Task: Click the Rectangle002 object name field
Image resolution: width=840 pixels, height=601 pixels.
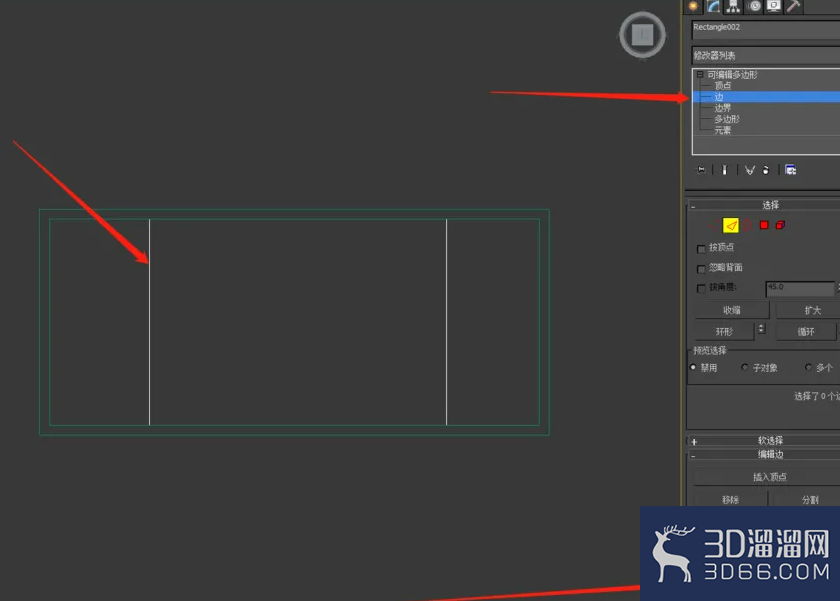Action: coord(766,29)
